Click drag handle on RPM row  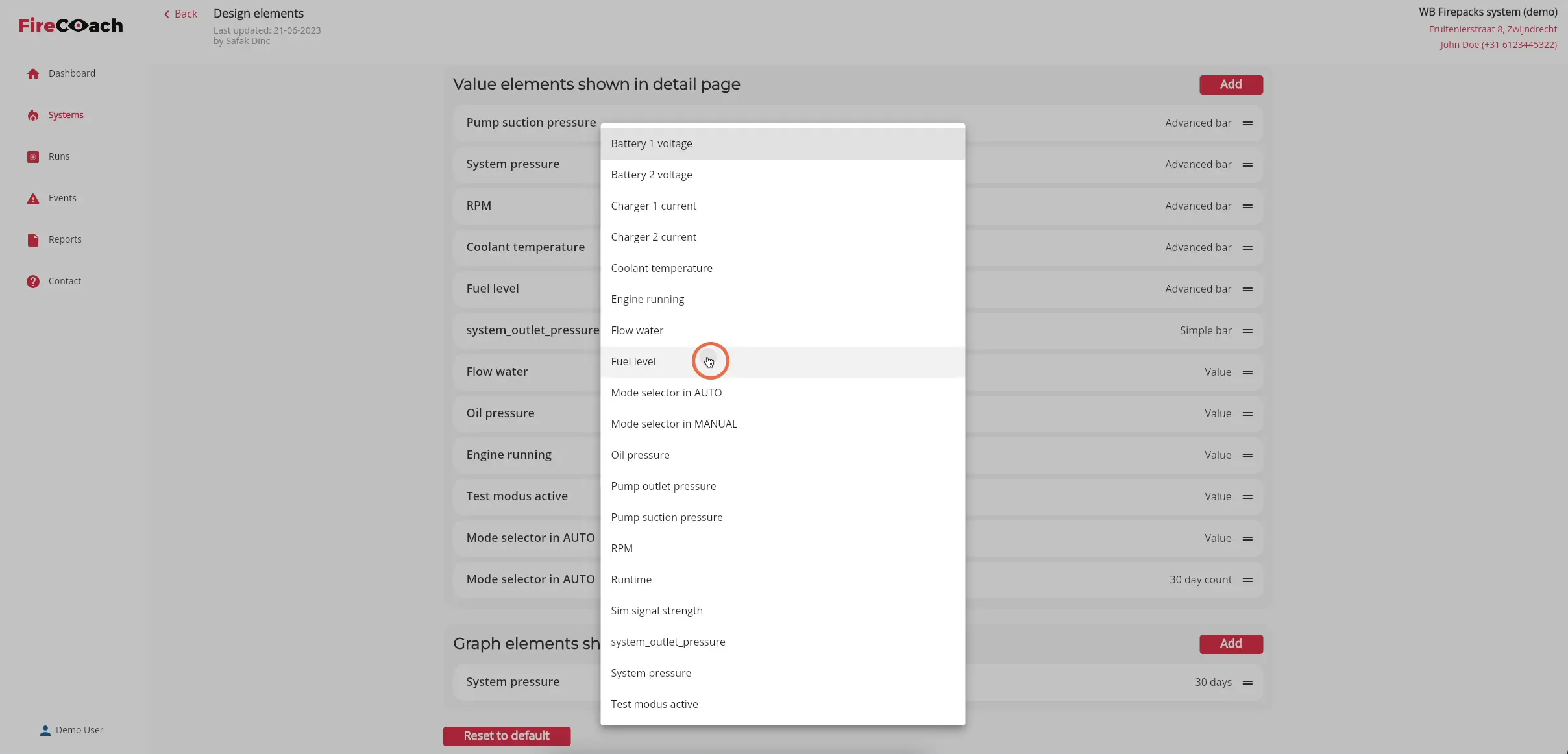1247,206
